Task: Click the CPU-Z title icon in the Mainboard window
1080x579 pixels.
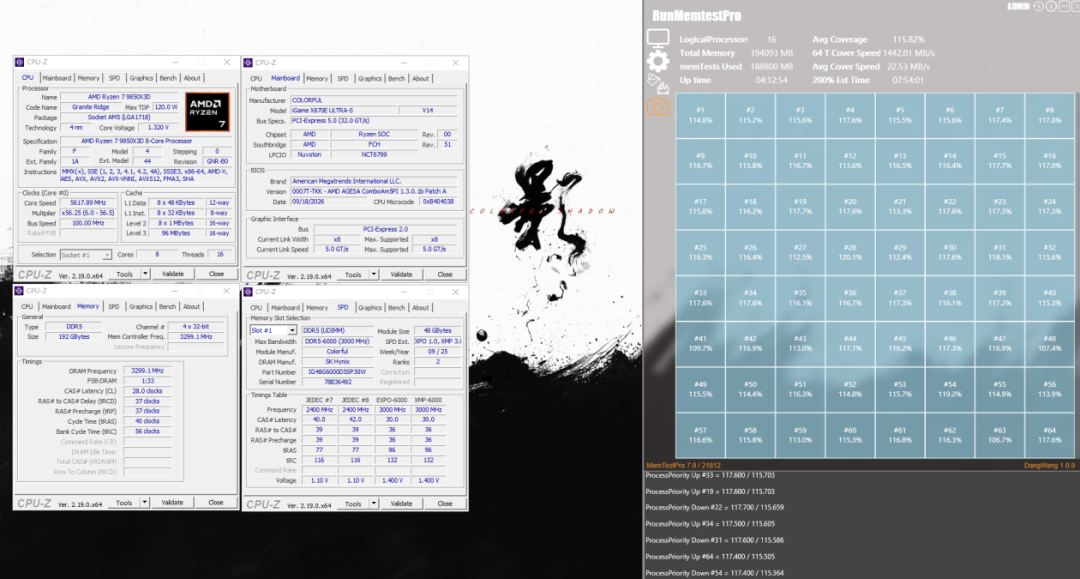Action: coord(248,63)
